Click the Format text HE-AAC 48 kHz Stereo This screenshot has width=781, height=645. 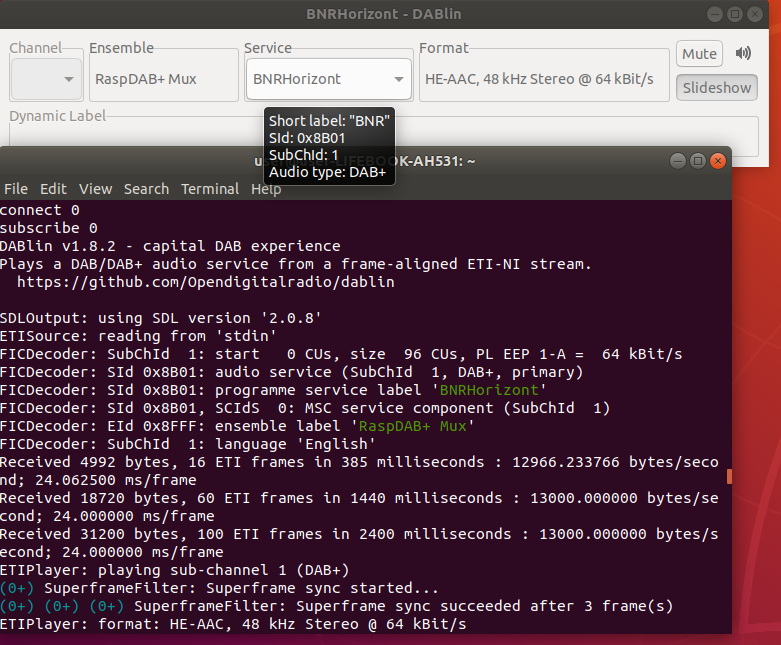[x=539, y=79]
